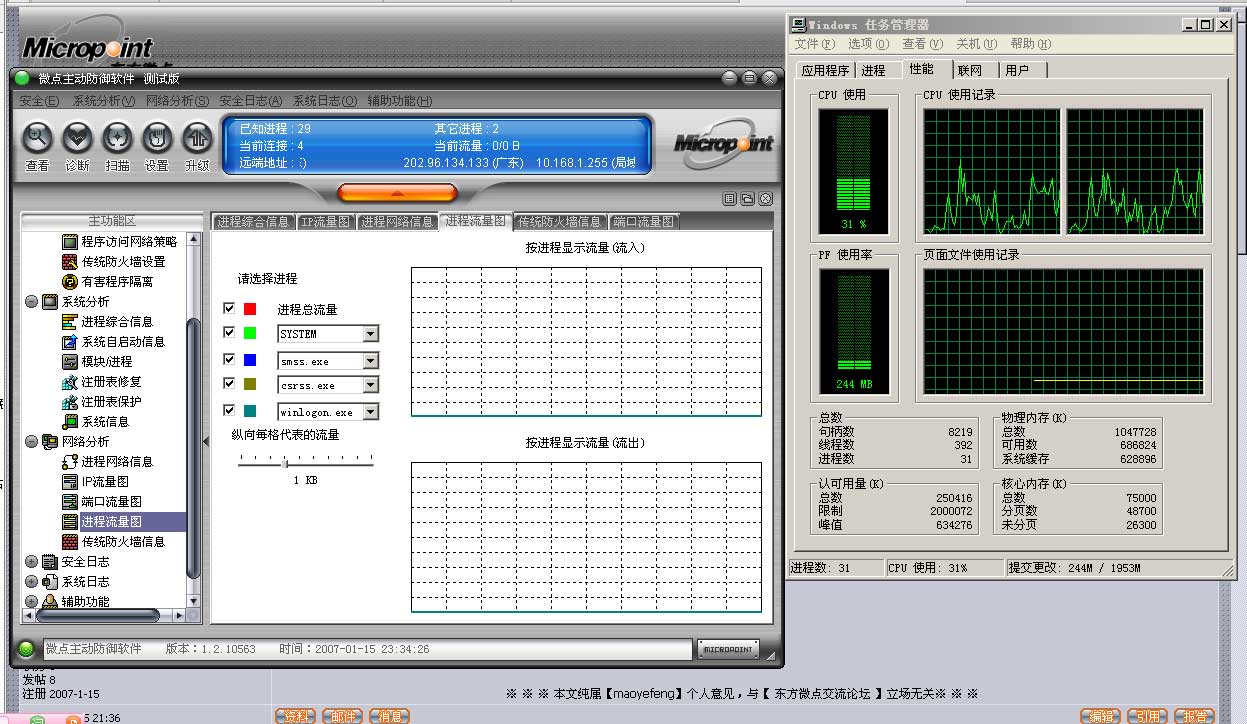Open 传统防火墙信息 in the sidebar tree
The height and width of the screenshot is (724, 1247).
(123, 541)
